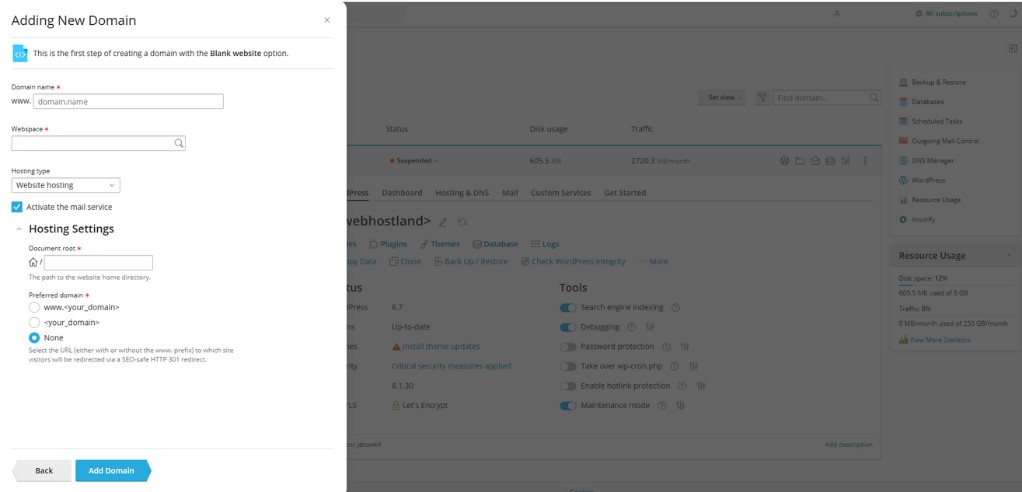Uncheck Activate the mail service
1022x492 pixels.
[17, 207]
